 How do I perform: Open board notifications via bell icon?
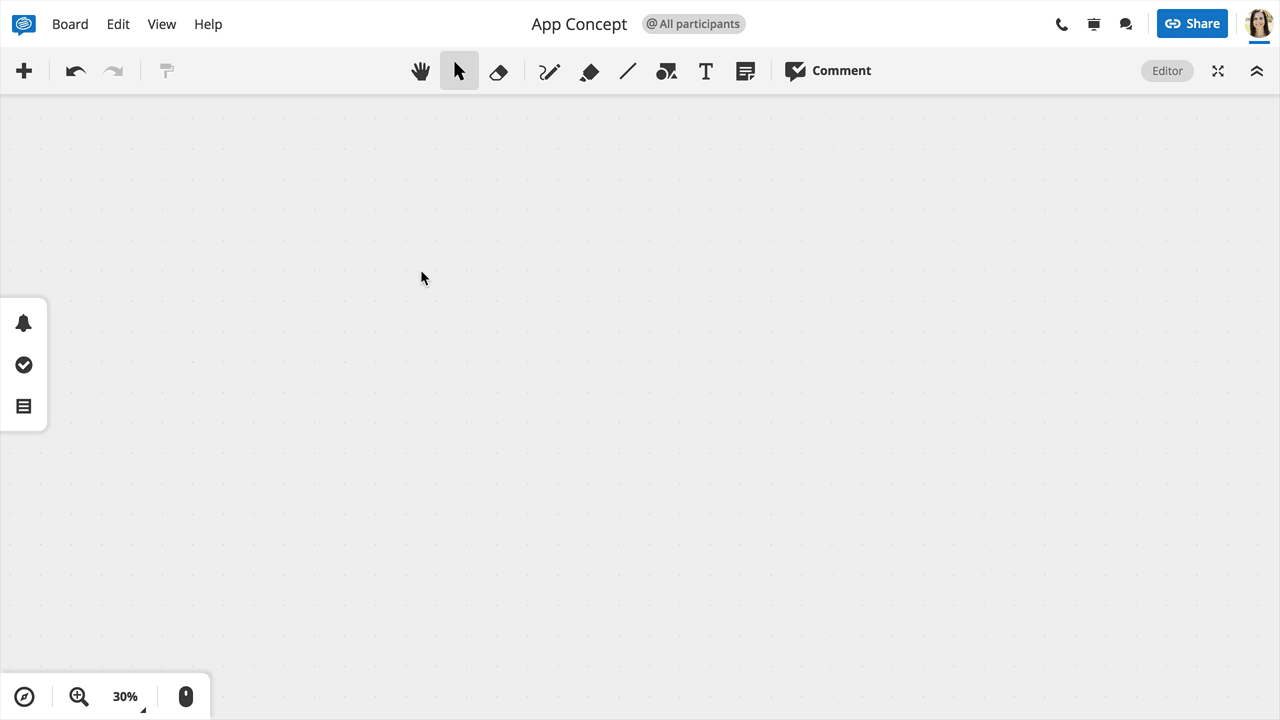tap(23, 323)
